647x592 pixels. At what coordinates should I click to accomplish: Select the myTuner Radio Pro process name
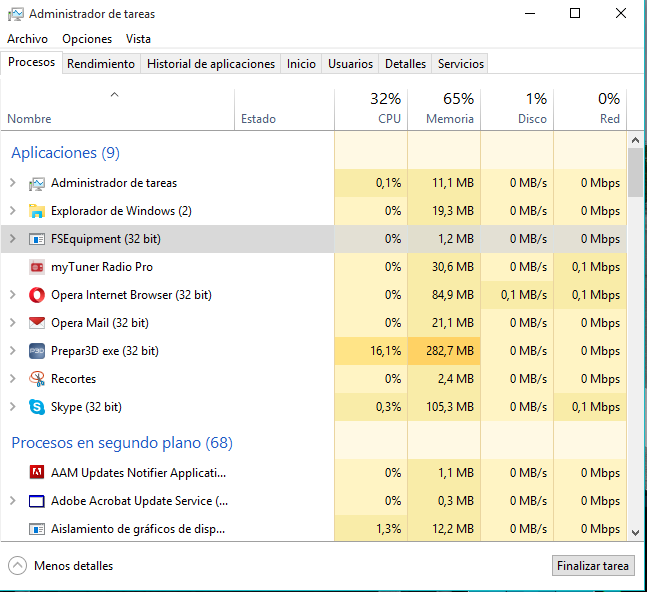[102, 267]
